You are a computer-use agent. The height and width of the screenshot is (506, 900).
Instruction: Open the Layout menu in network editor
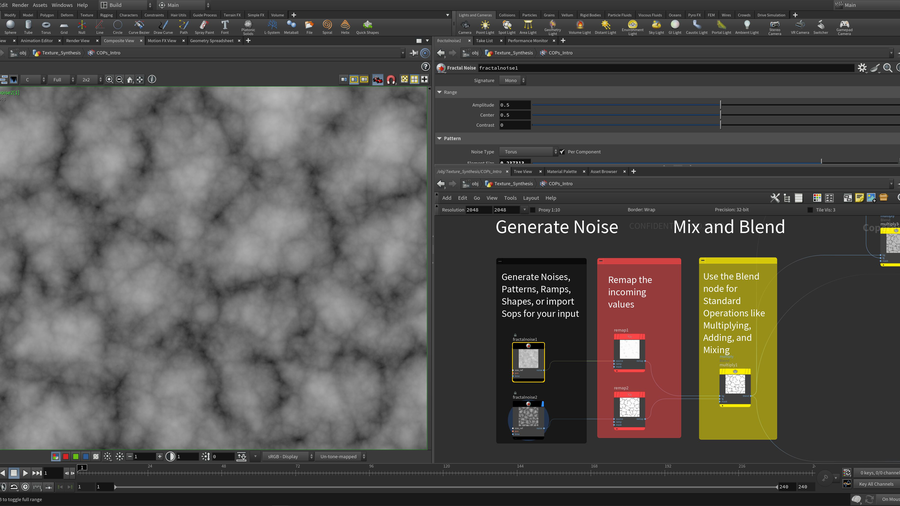[x=531, y=198]
